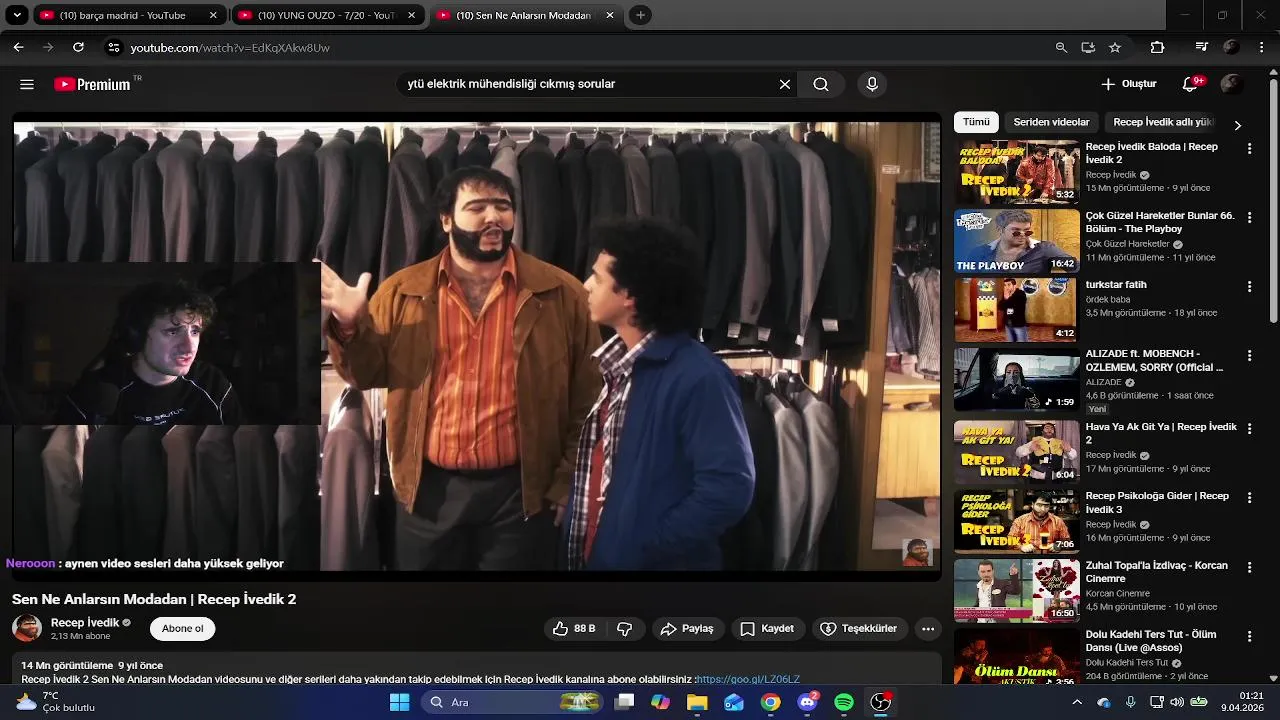Open options for turkstar fatih video
Viewport: 1280px width, 720px height.
coord(1249,286)
